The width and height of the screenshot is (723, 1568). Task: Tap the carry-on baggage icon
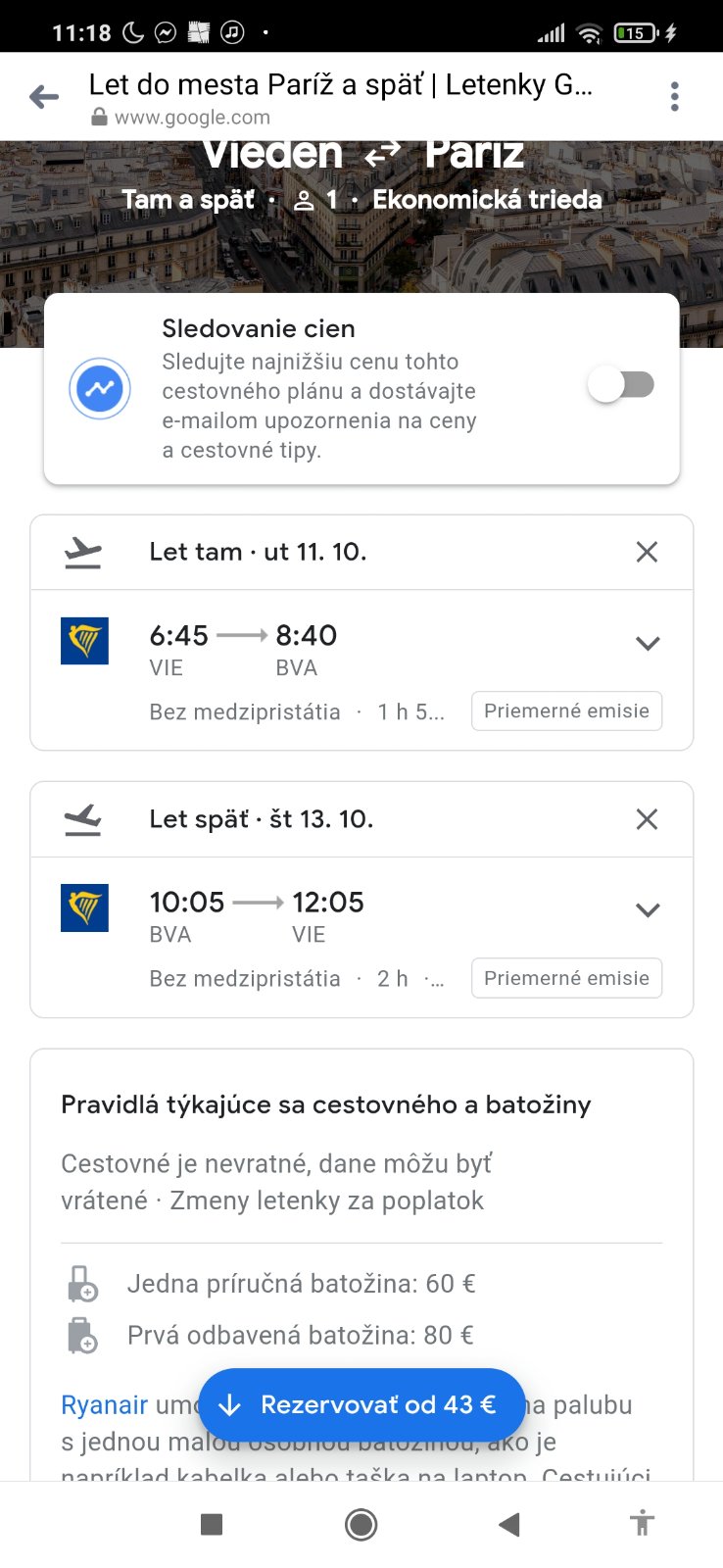click(x=82, y=1284)
